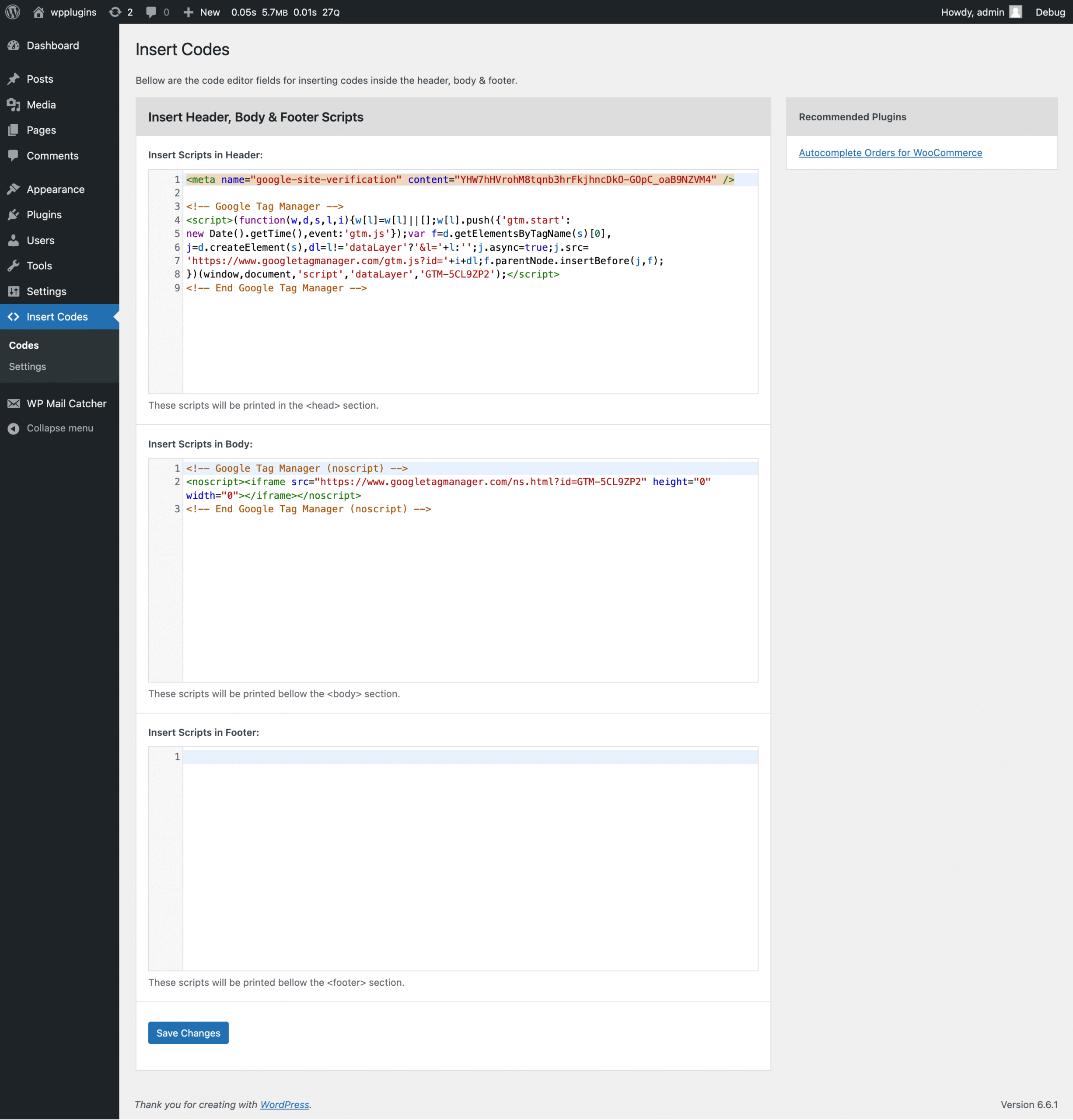Click the Save Changes button
The width and height of the screenshot is (1073, 1120).
tap(188, 1033)
